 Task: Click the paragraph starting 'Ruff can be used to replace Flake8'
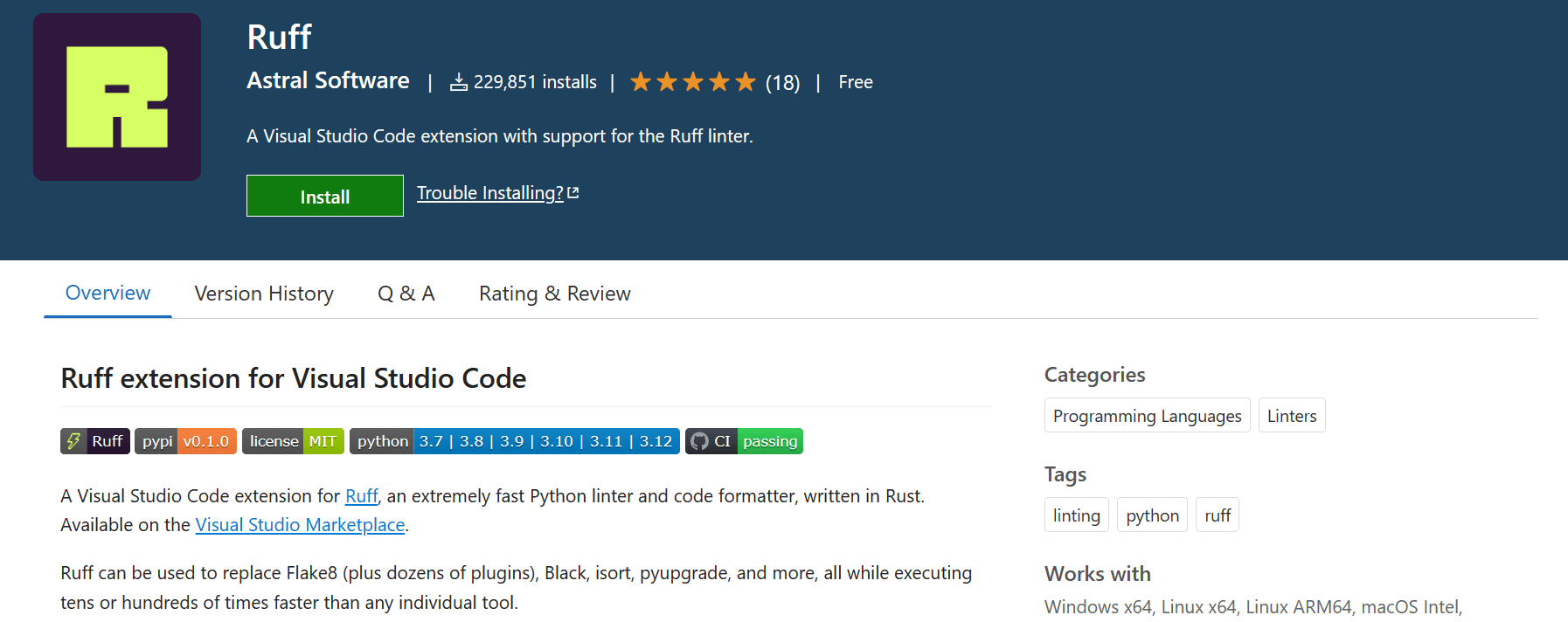(516, 588)
